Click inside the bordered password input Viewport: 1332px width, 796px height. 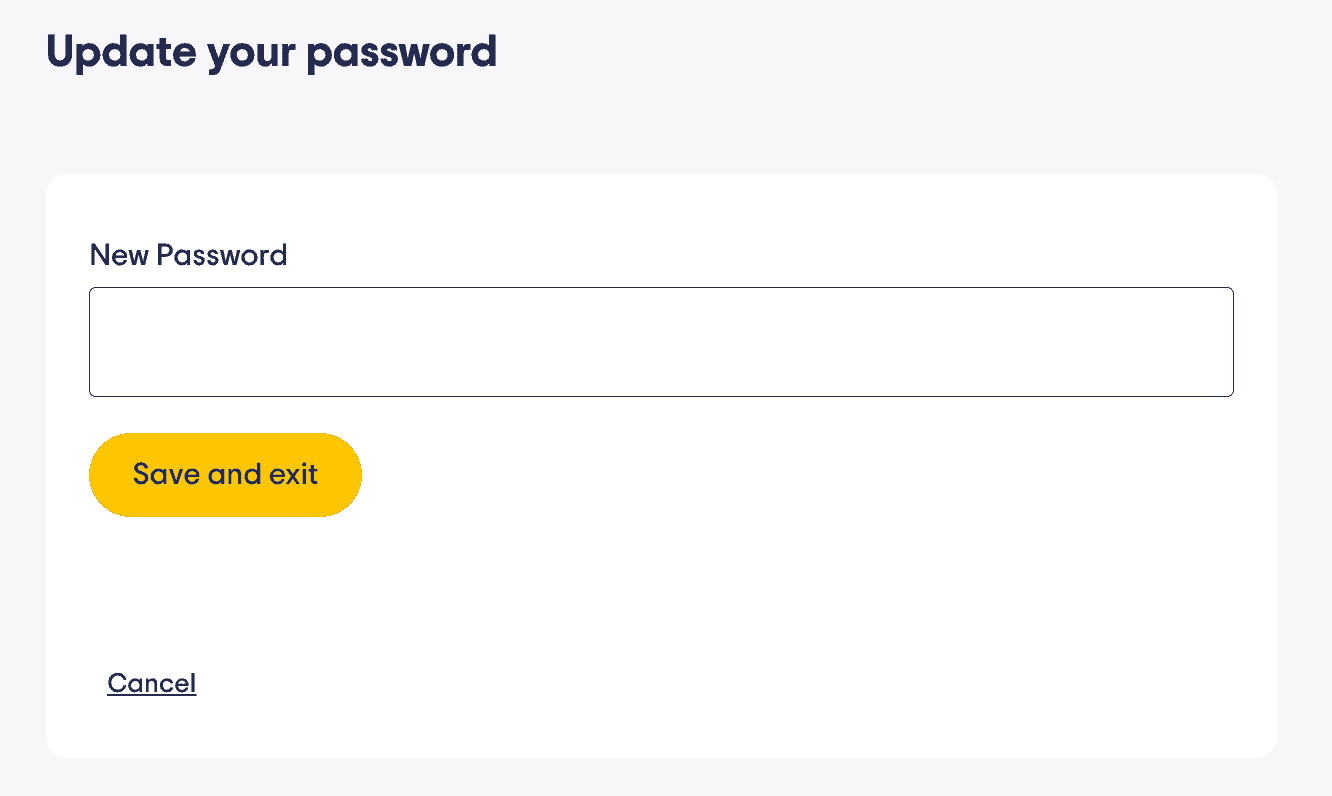tap(661, 342)
